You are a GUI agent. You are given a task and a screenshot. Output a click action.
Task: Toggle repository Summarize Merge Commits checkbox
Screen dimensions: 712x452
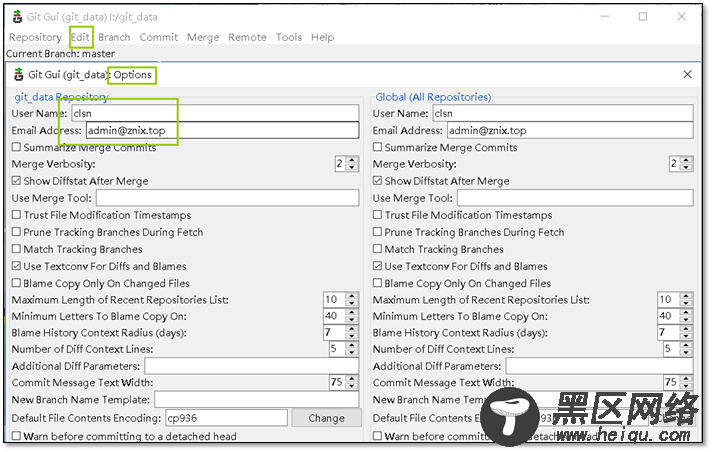click(x=16, y=147)
